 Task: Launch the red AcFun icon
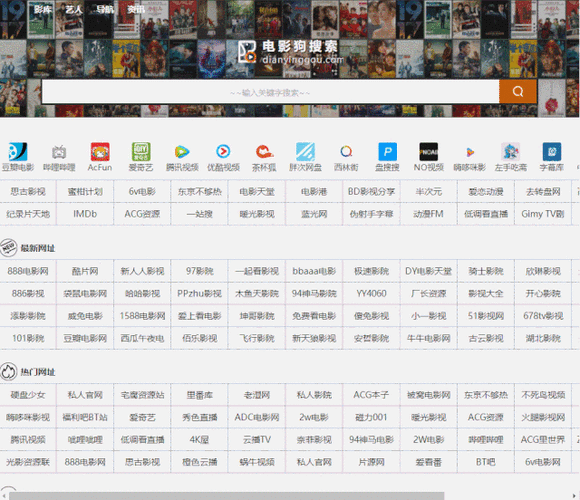coord(100,152)
